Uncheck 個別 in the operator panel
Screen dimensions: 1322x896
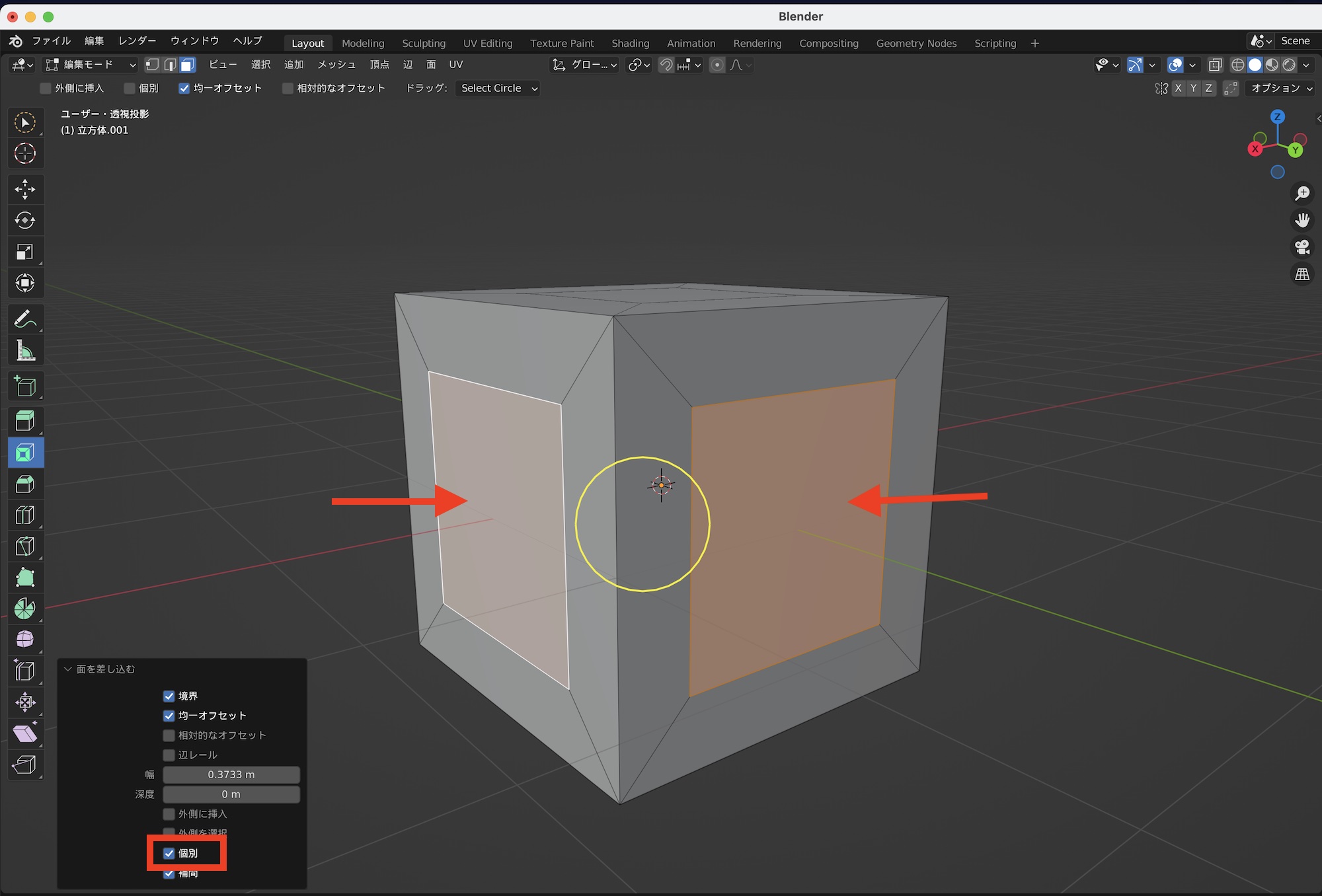169,853
